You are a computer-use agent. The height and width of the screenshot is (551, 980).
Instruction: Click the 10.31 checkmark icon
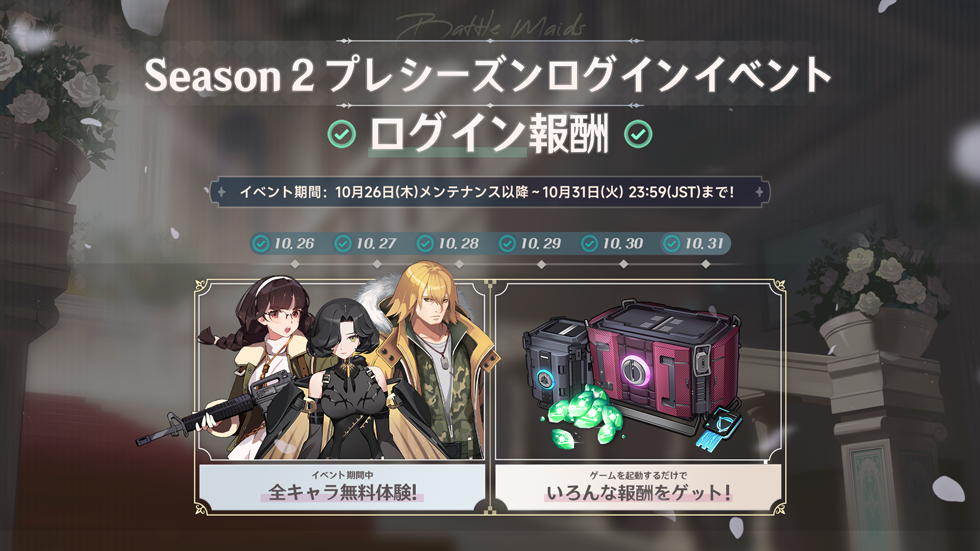coord(671,243)
